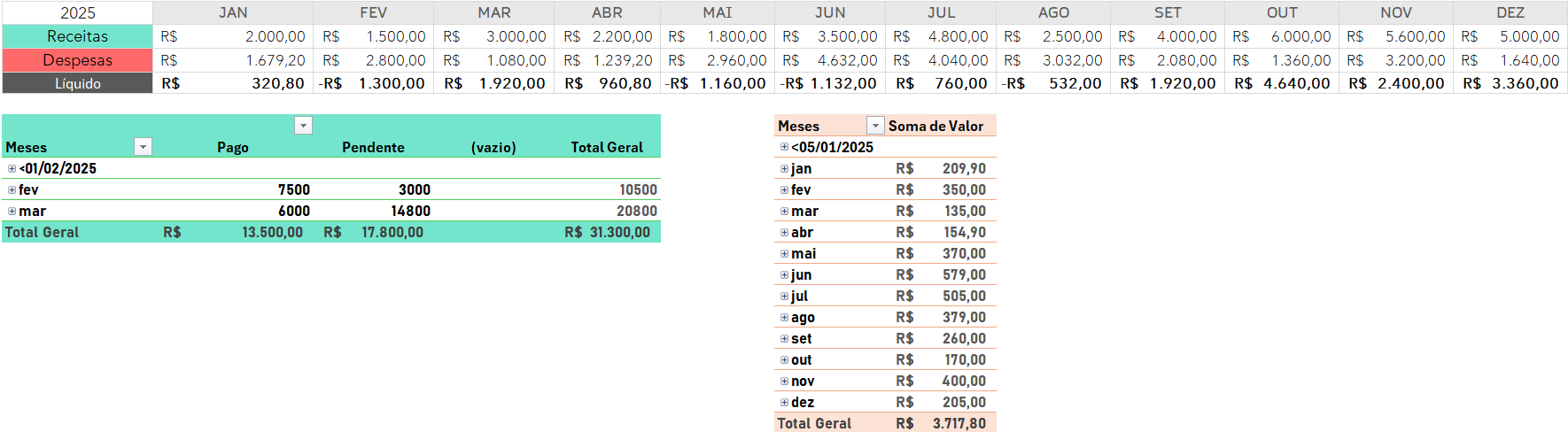Open column labels filter dropdown above Pago

(x=303, y=126)
